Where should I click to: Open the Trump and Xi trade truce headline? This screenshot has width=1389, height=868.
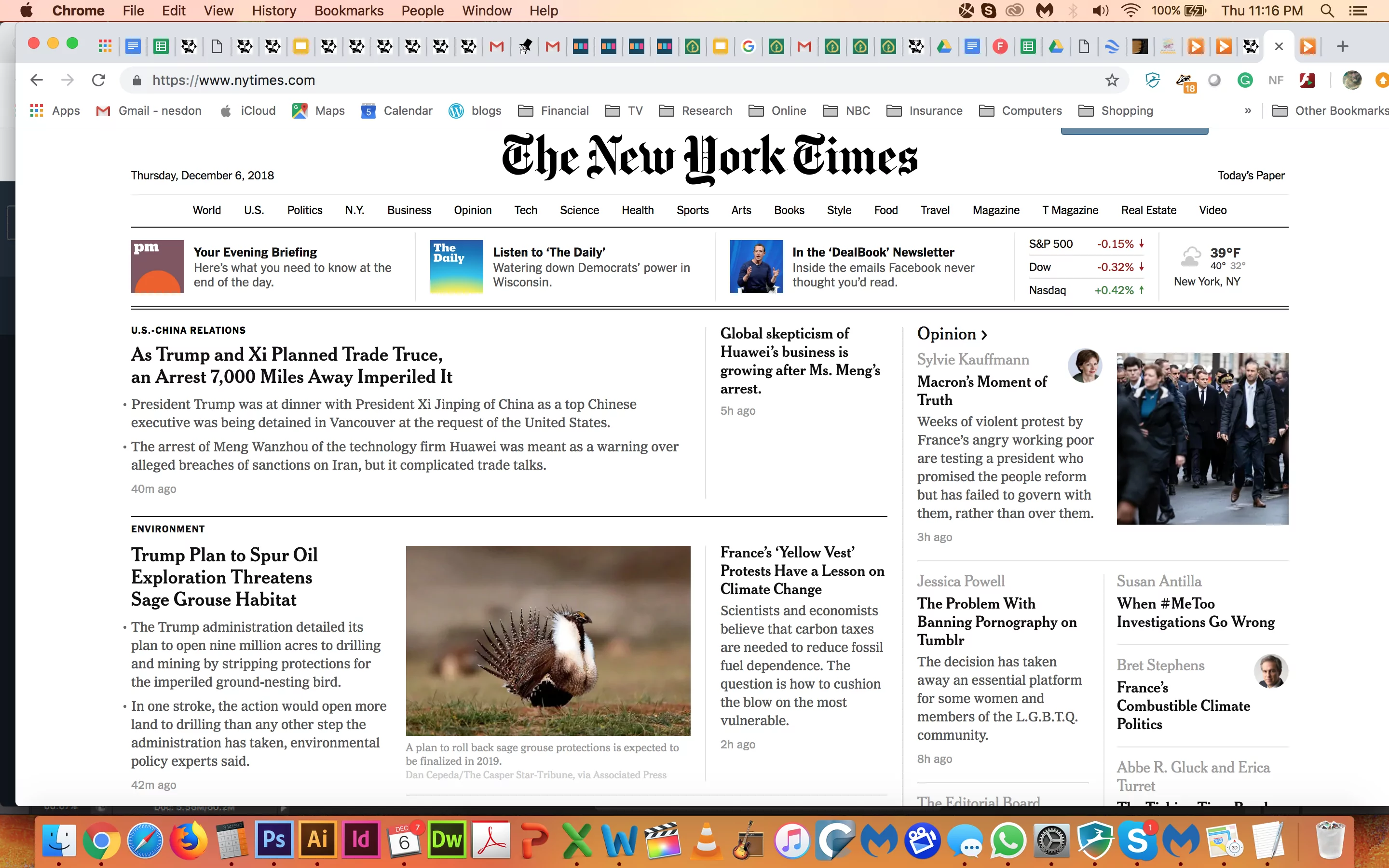tap(292, 365)
